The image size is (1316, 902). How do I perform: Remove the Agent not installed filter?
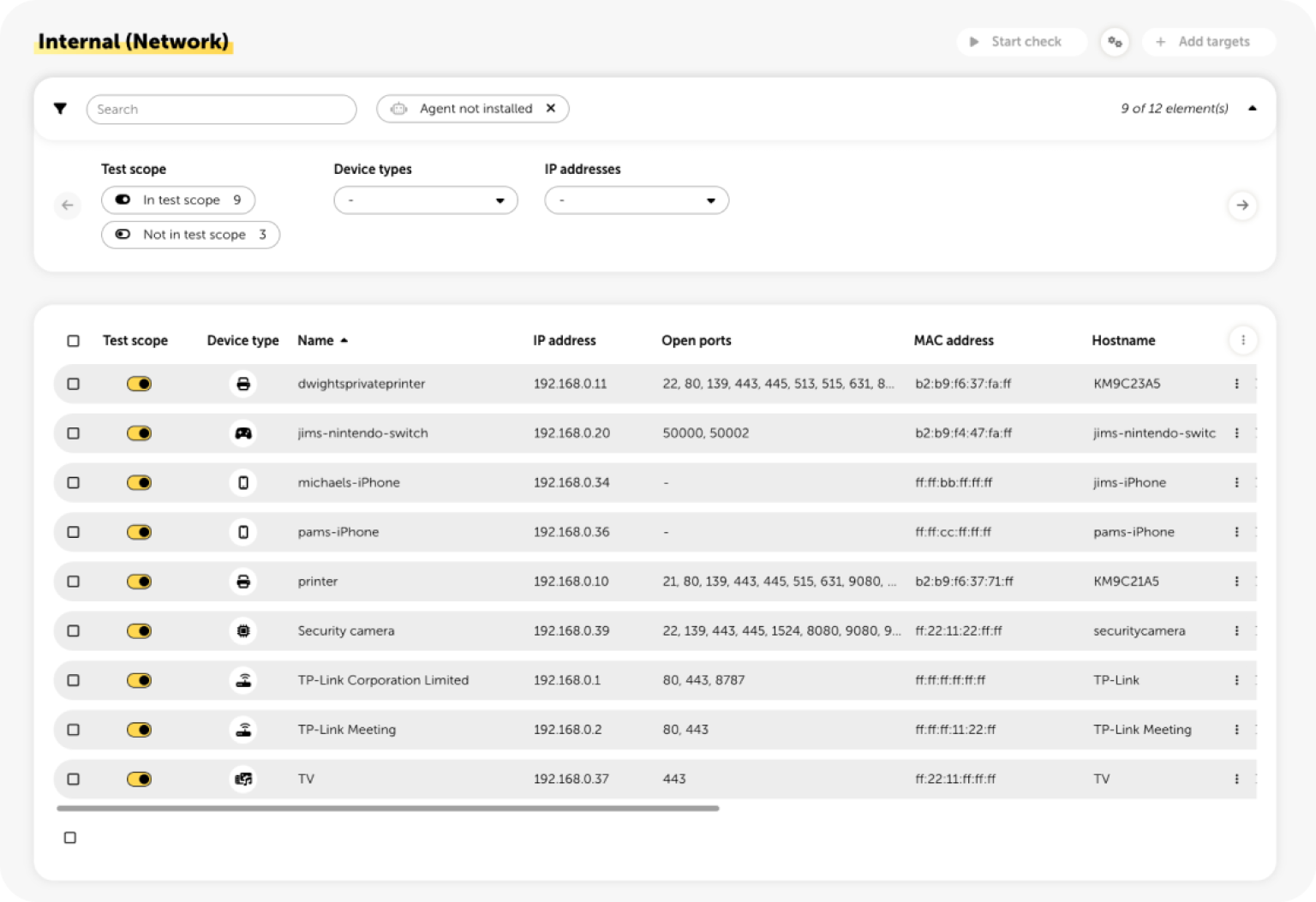(x=551, y=109)
